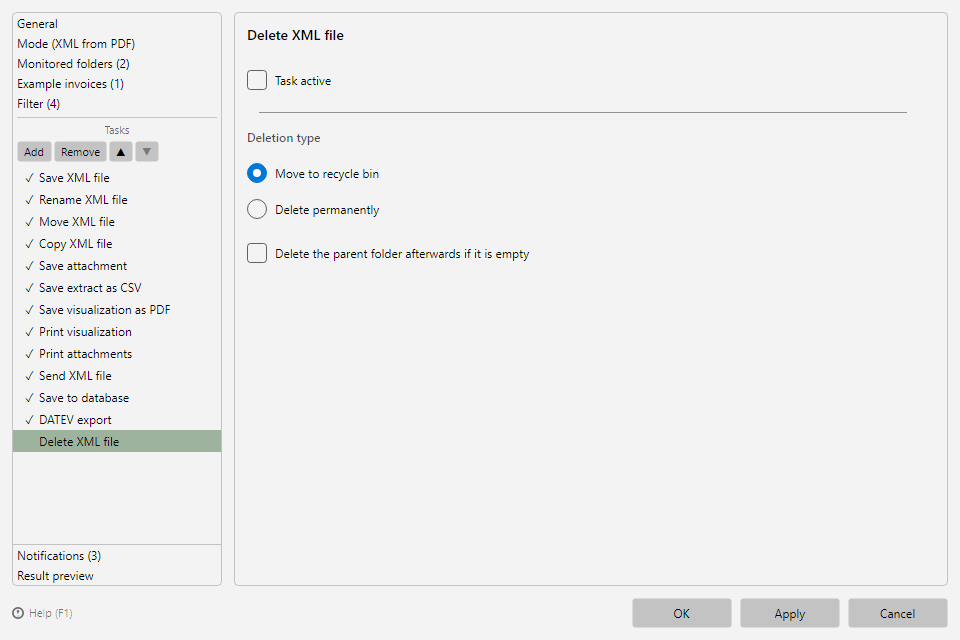Select the Save extract as CSV task
Viewport: 960px width, 640px height.
(90, 288)
